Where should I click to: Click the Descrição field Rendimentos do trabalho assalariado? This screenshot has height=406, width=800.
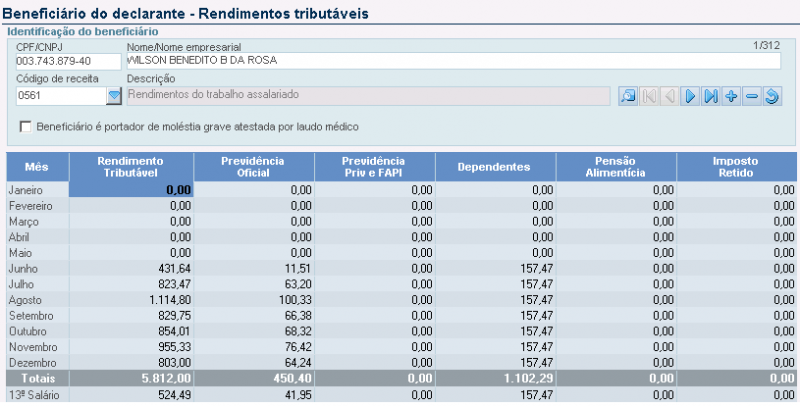tap(368, 96)
